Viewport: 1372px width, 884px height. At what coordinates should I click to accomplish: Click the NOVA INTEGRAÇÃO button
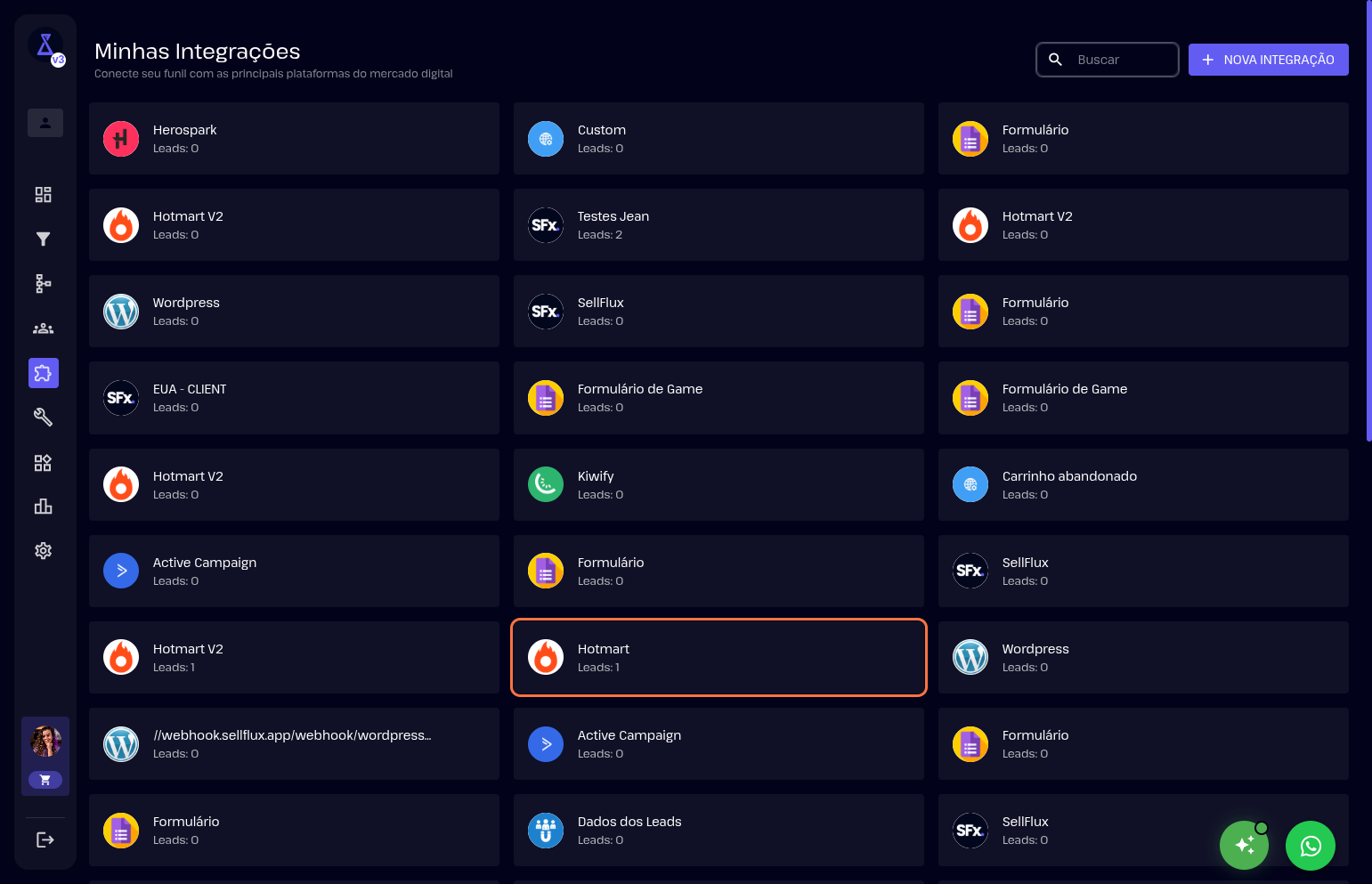[x=1268, y=60]
